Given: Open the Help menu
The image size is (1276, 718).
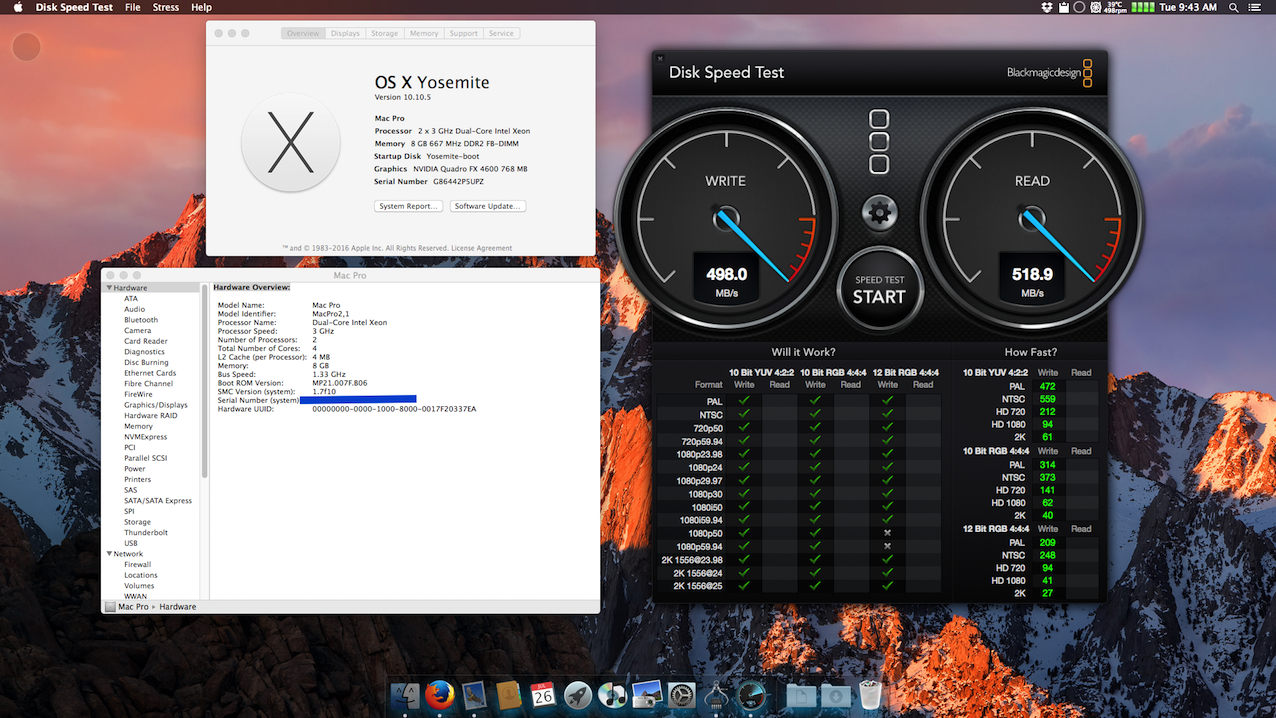Looking at the screenshot, I should pos(201,7).
